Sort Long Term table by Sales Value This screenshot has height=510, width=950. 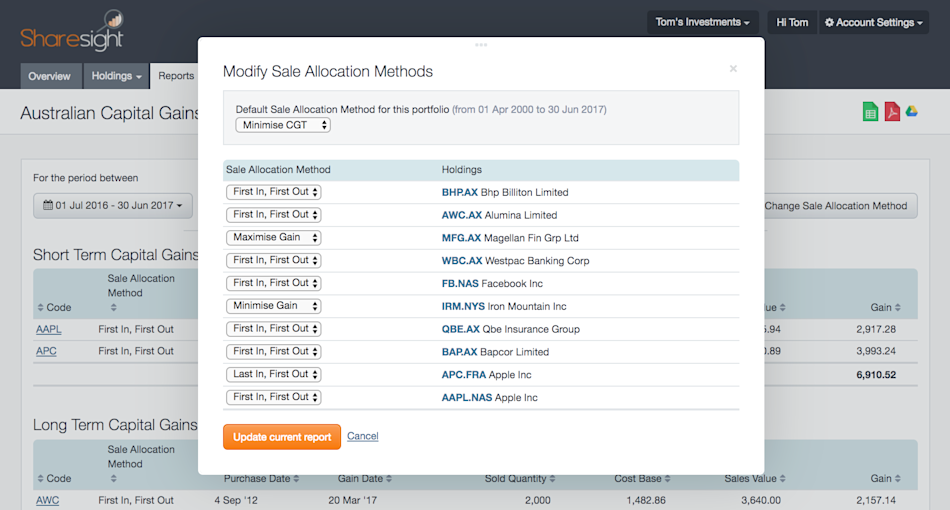[x=755, y=479]
